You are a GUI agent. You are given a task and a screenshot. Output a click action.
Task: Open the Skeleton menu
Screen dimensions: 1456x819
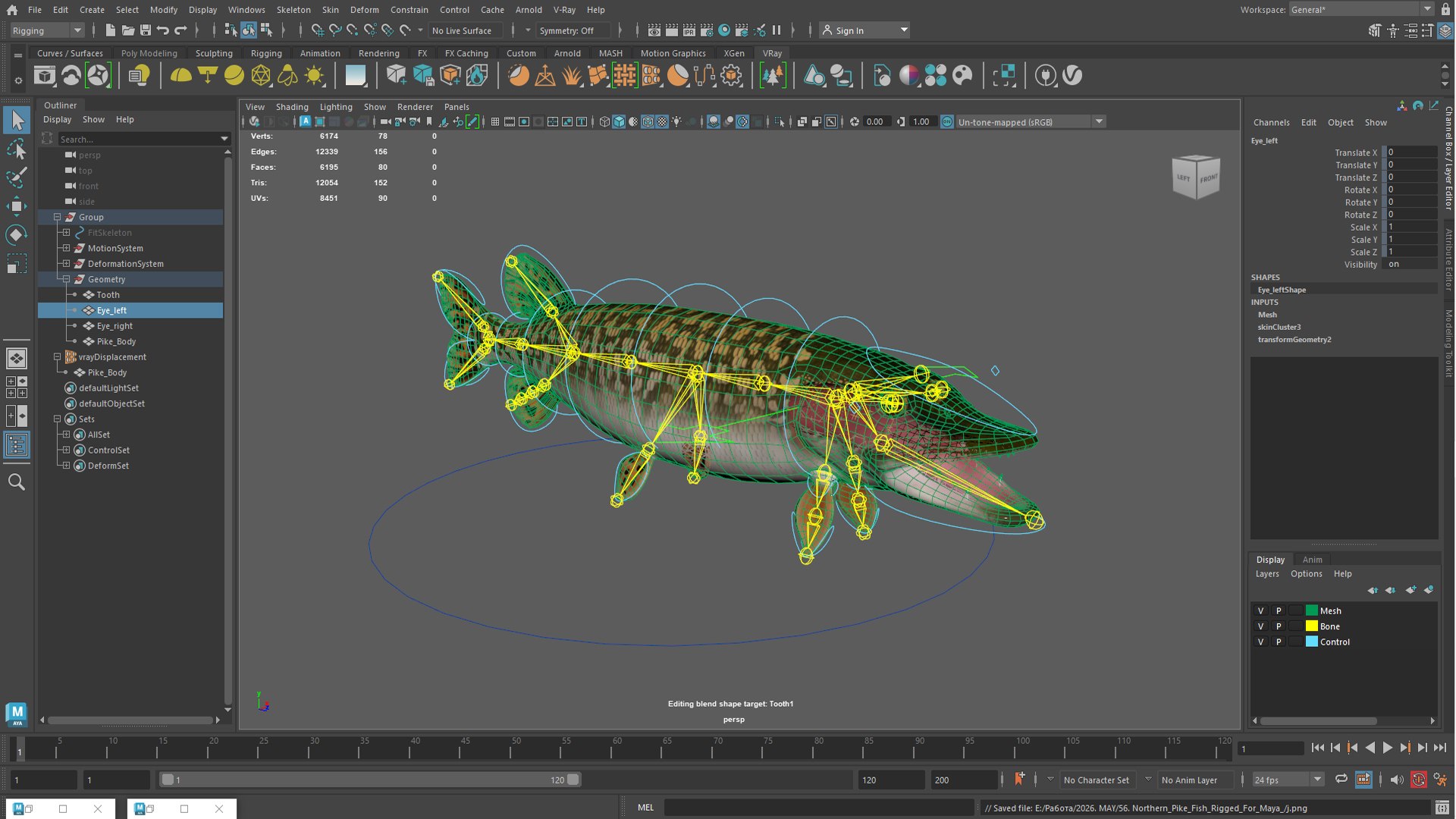tap(293, 10)
